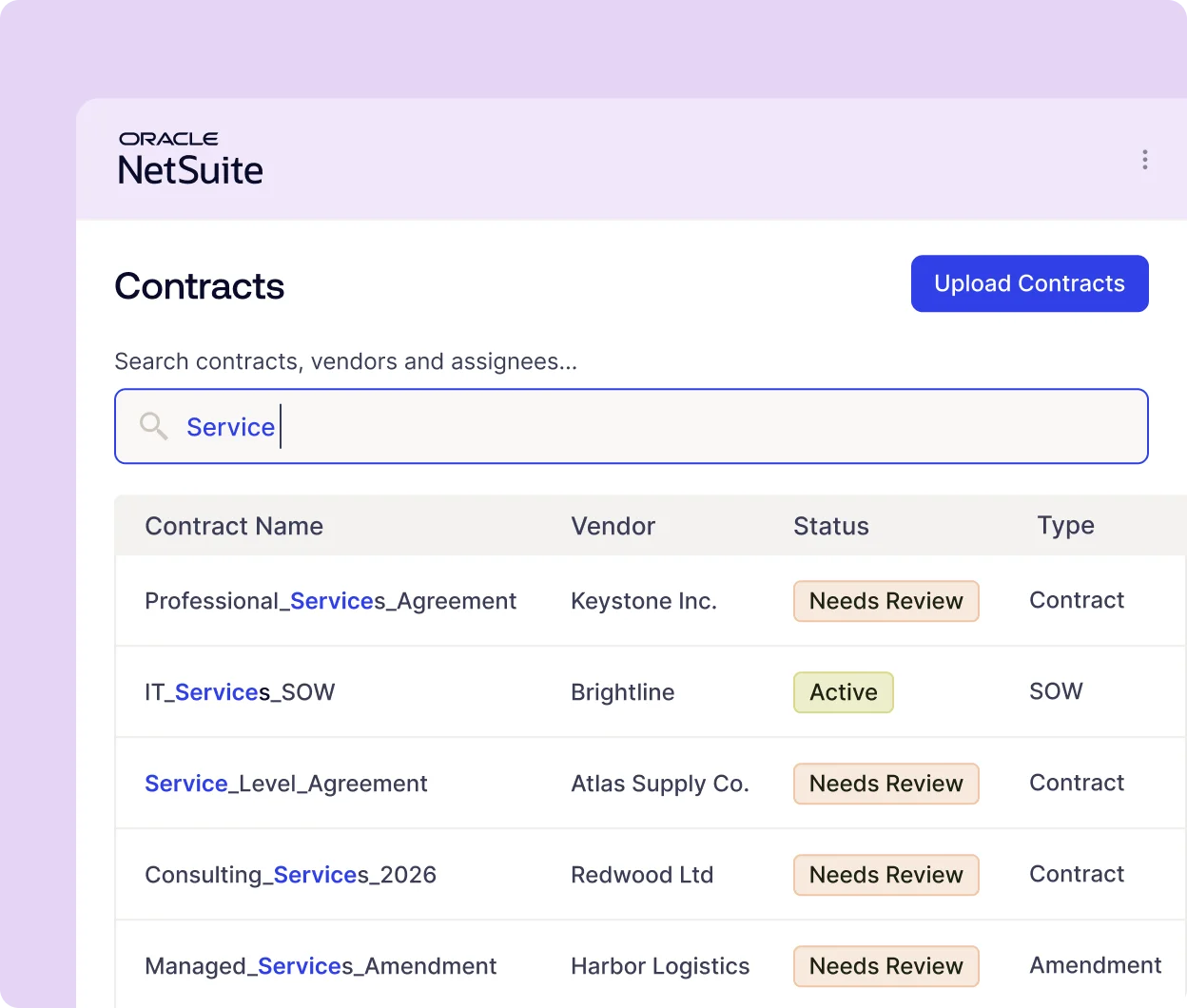Open the three-dot options menu
Viewport: 1187px width, 1008px height.
pos(1144,160)
